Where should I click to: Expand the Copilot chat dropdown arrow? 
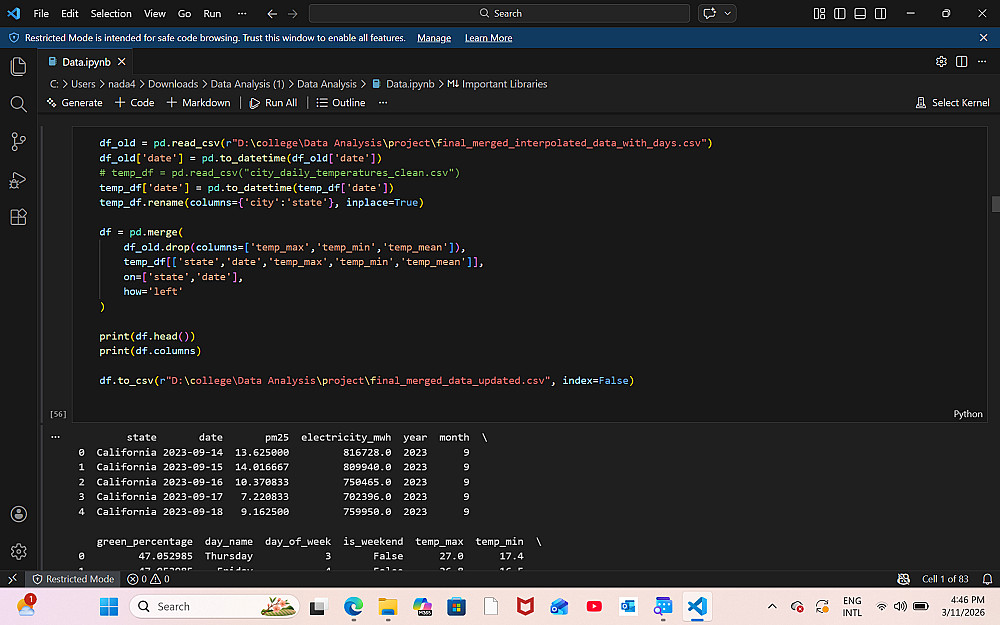(x=728, y=13)
